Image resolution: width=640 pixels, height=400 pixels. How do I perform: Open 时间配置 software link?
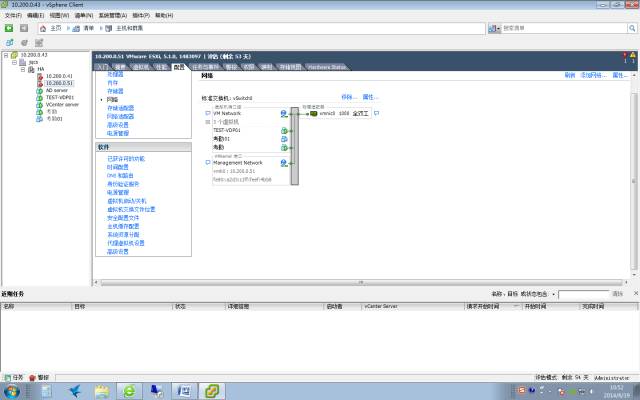click(118, 167)
